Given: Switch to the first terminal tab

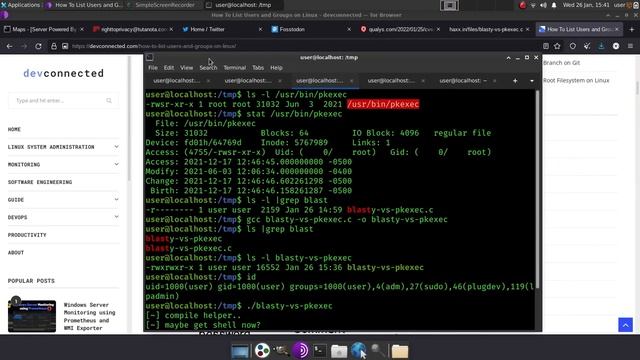Looking at the screenshot, I should coord(176,81).
